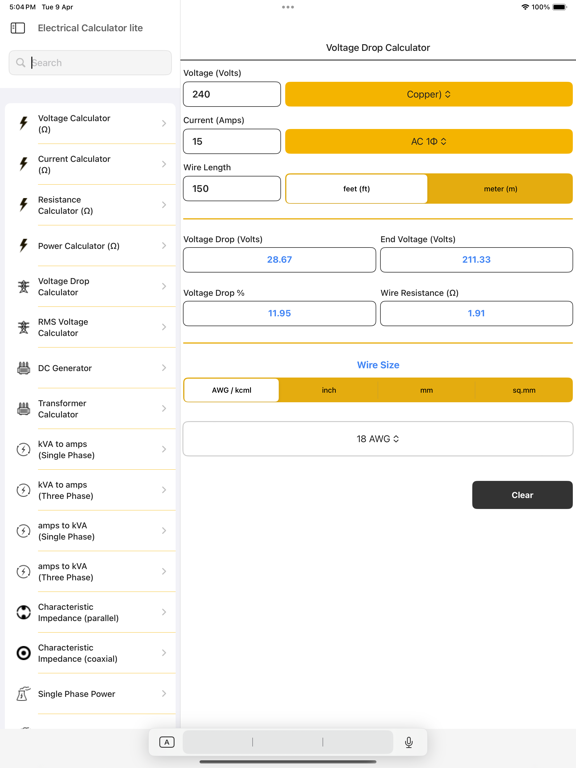
Task: Select mm wire size unit
Action: [426, 390]
